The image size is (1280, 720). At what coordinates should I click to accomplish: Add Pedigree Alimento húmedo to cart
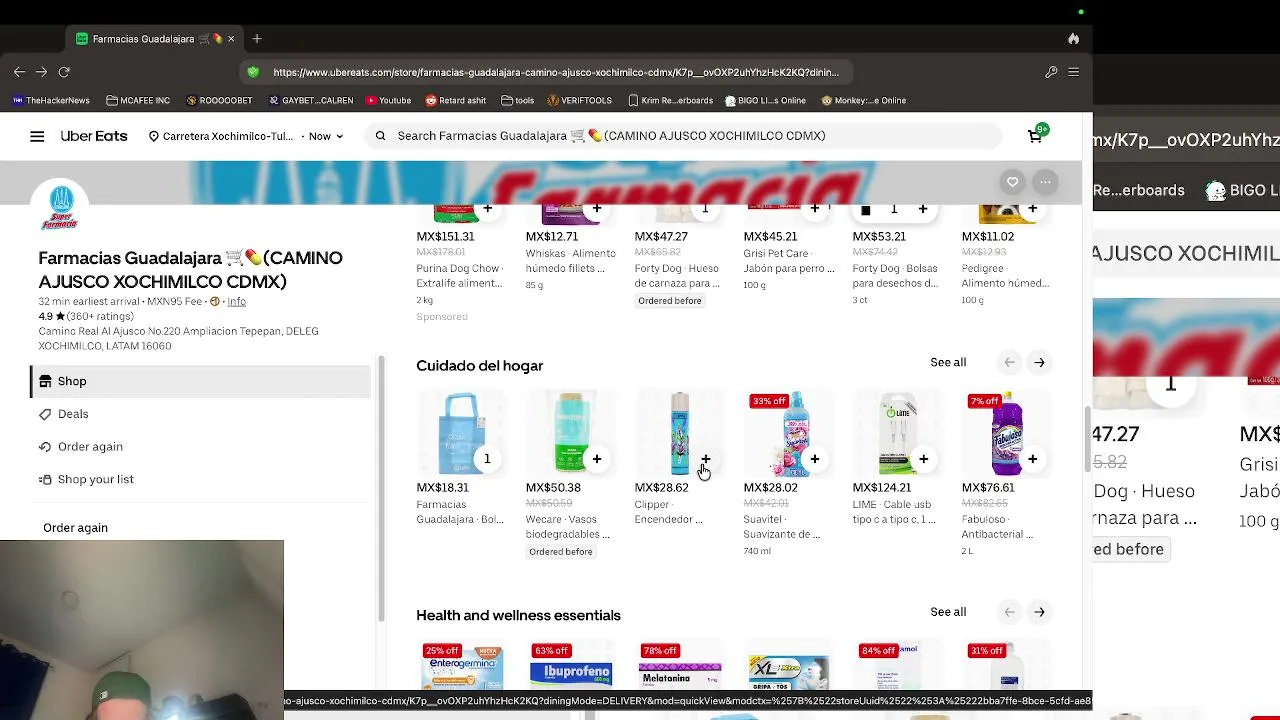1032,210
